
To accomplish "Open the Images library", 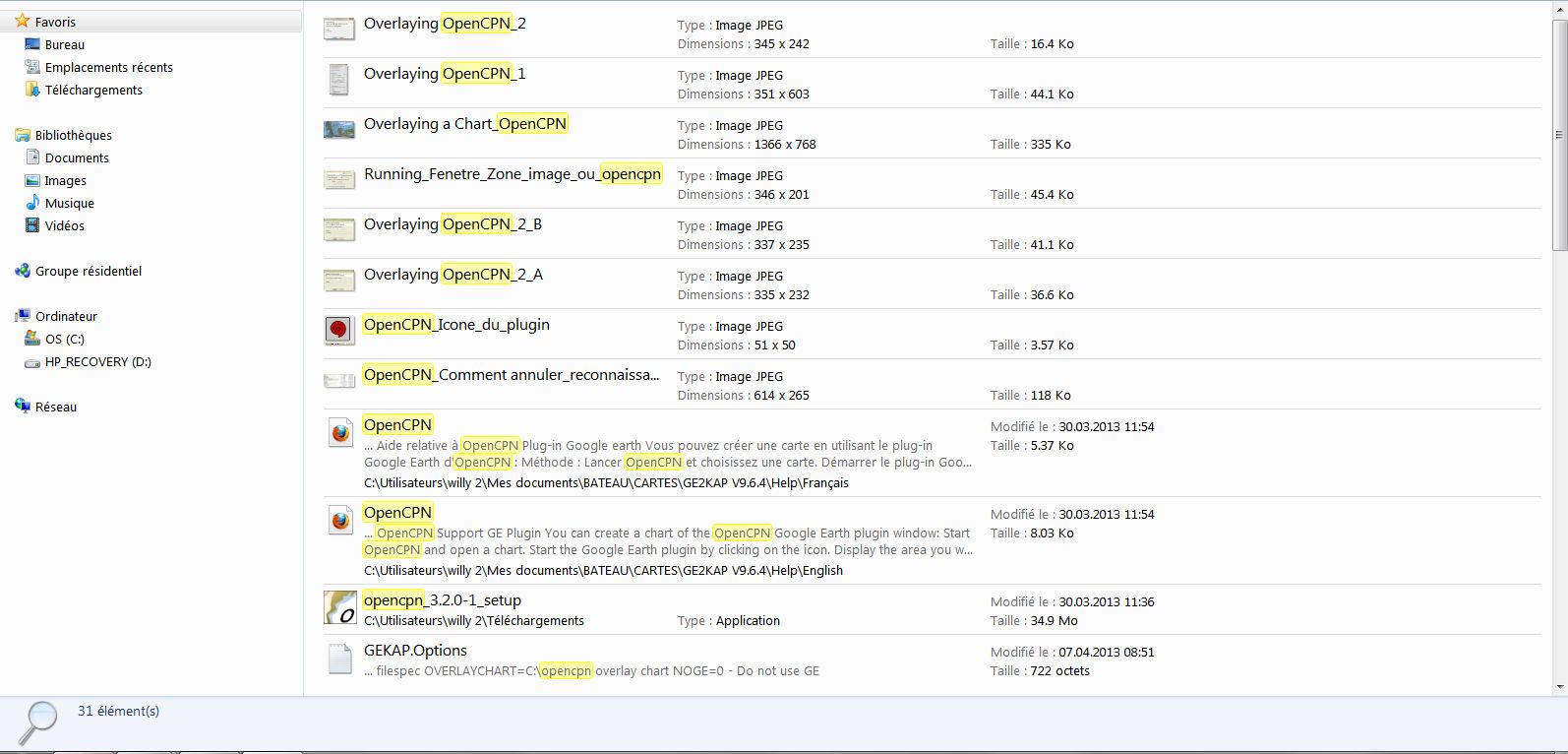I will (66, 180).
